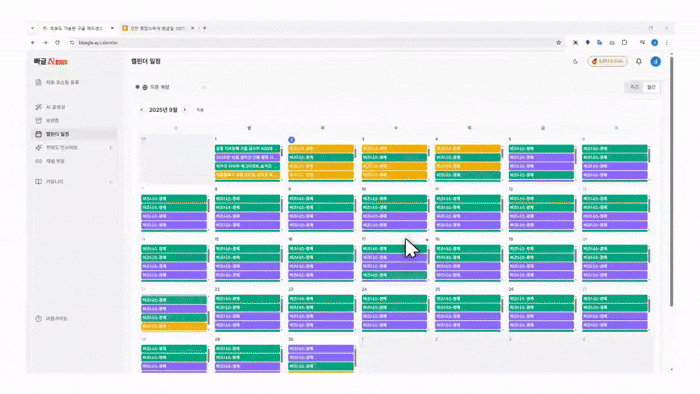Open the 이용가이드 help circle icon
700x394 pixels.
(x=38, y=319)
